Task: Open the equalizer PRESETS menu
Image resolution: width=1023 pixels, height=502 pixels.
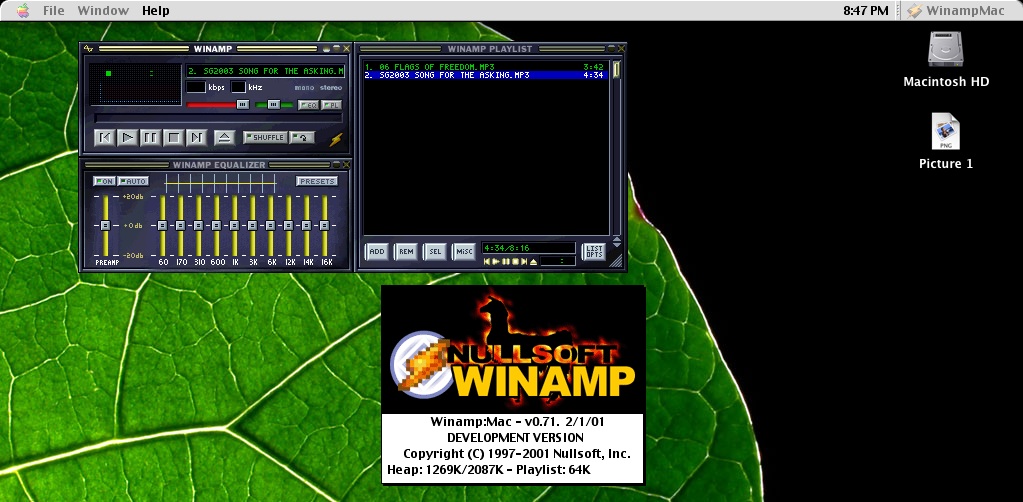Action: [x=316, y=181]
